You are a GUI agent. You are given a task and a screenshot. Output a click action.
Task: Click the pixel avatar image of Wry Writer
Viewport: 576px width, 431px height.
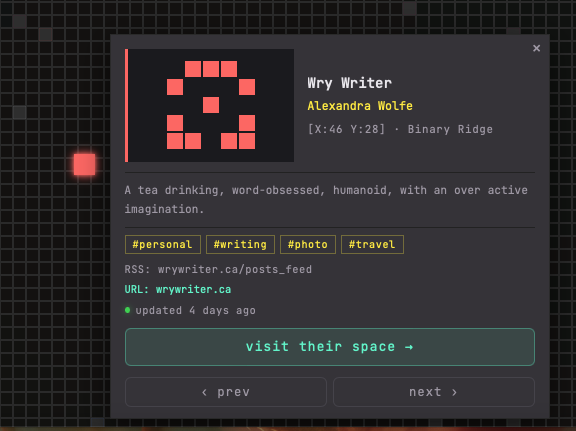coord(209,105)
